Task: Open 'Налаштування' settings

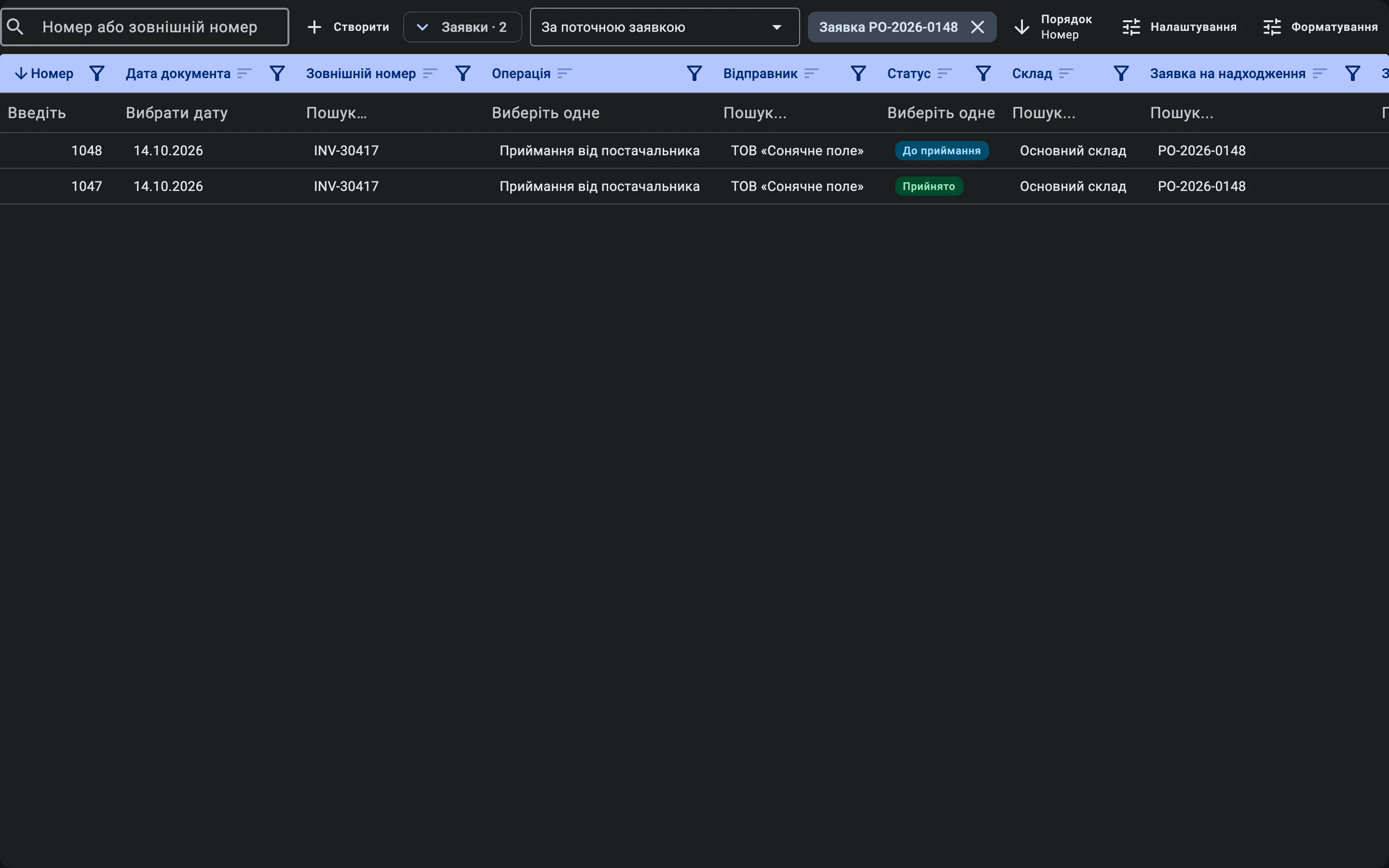Action: tap(1180, 27)
